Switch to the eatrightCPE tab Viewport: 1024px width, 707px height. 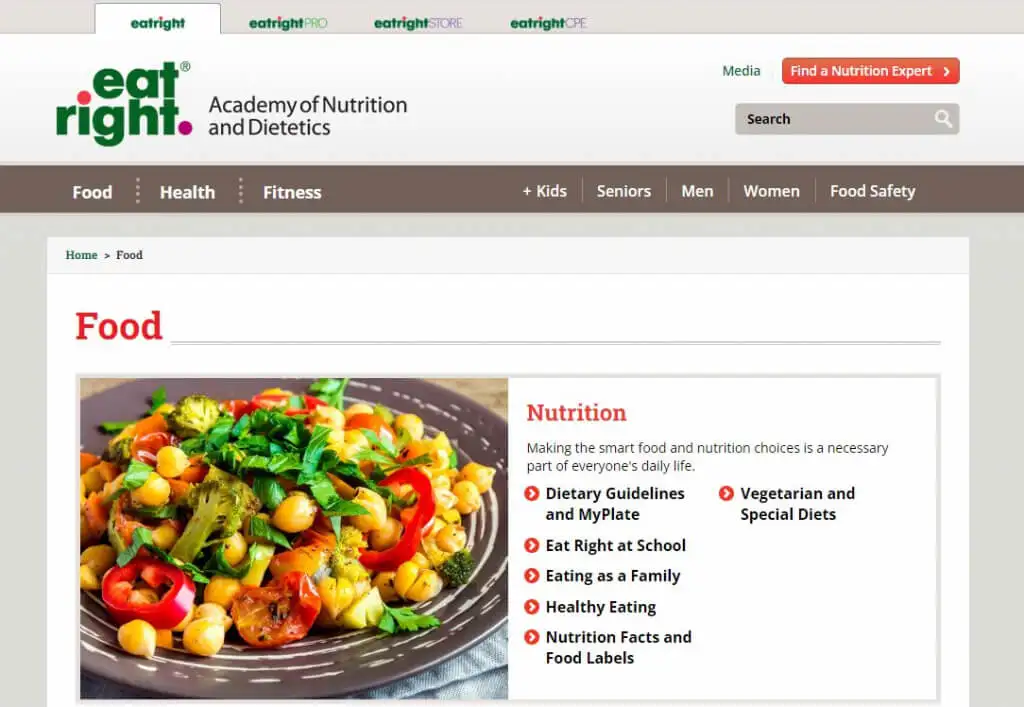tap(549, 23)
